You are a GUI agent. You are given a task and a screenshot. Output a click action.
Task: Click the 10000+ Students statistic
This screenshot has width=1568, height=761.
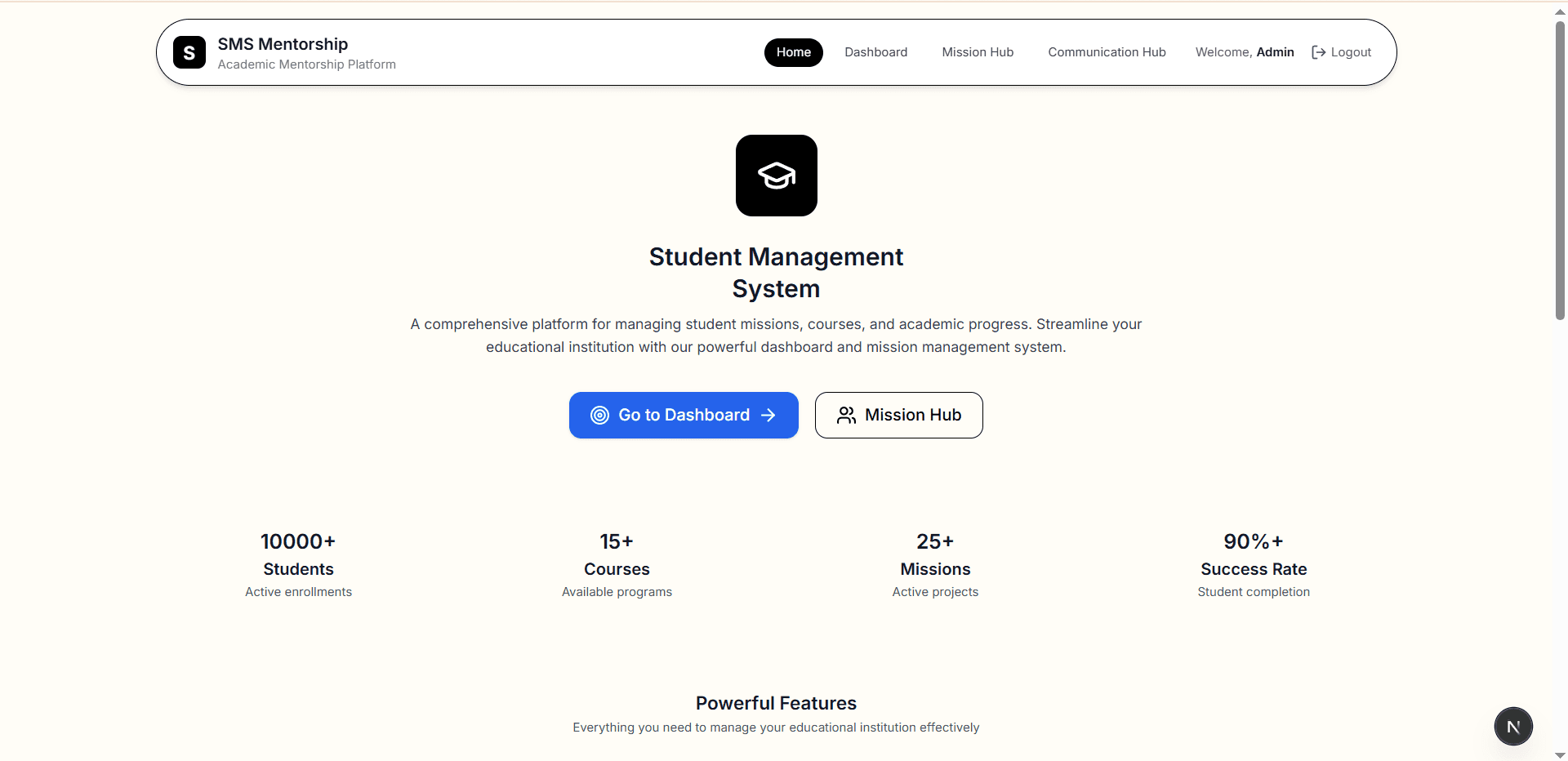(x=298, y=555)
